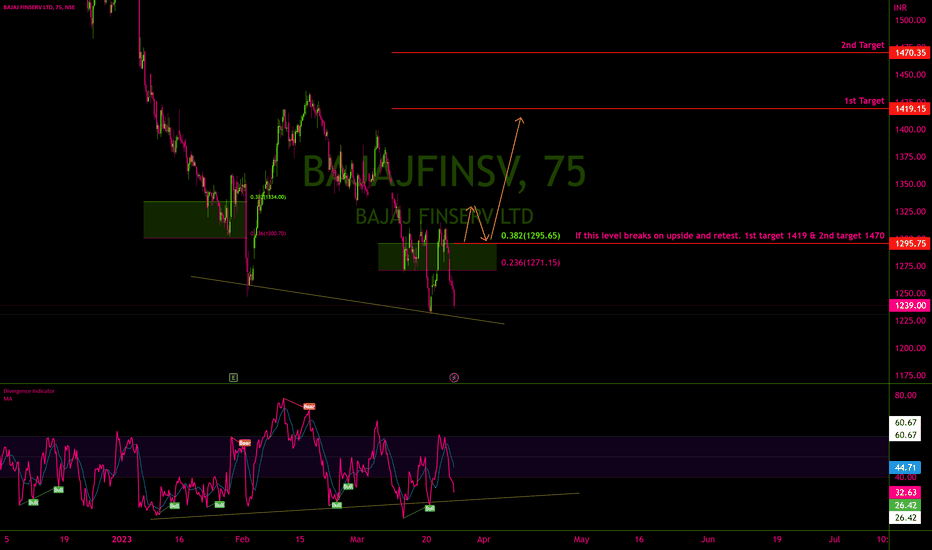Image resolution: width=932 pixels, height=550 pixels.
Task: Click 'Jun' on the time axis
Action: (708, 539)
